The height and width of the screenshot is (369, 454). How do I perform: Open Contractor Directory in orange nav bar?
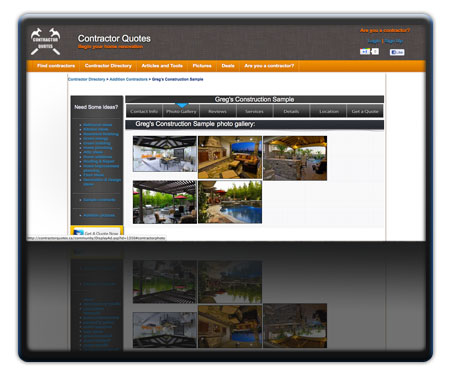pos(108,66)
